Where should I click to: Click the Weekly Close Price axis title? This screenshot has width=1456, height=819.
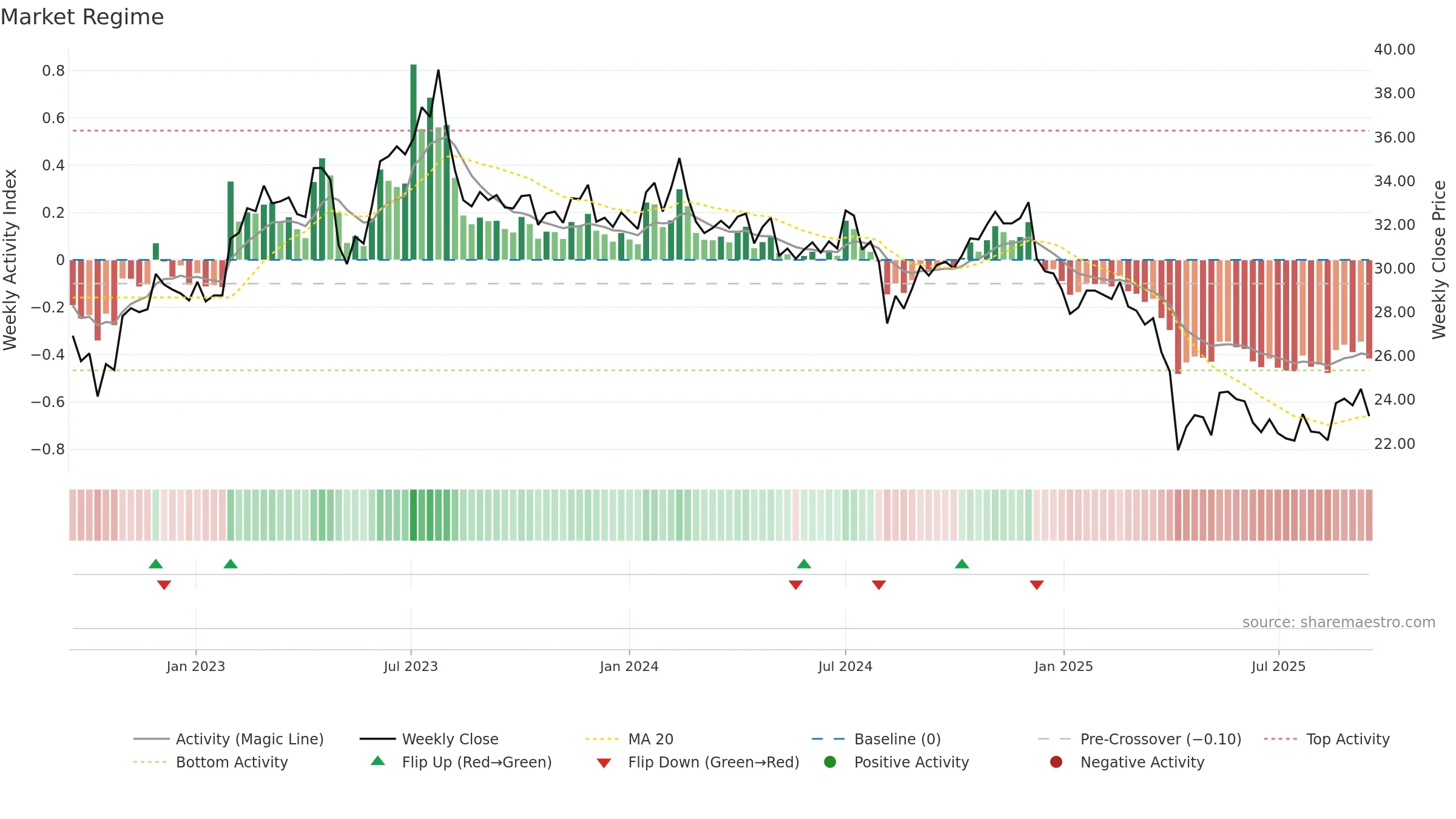[x=1439, y=260]
